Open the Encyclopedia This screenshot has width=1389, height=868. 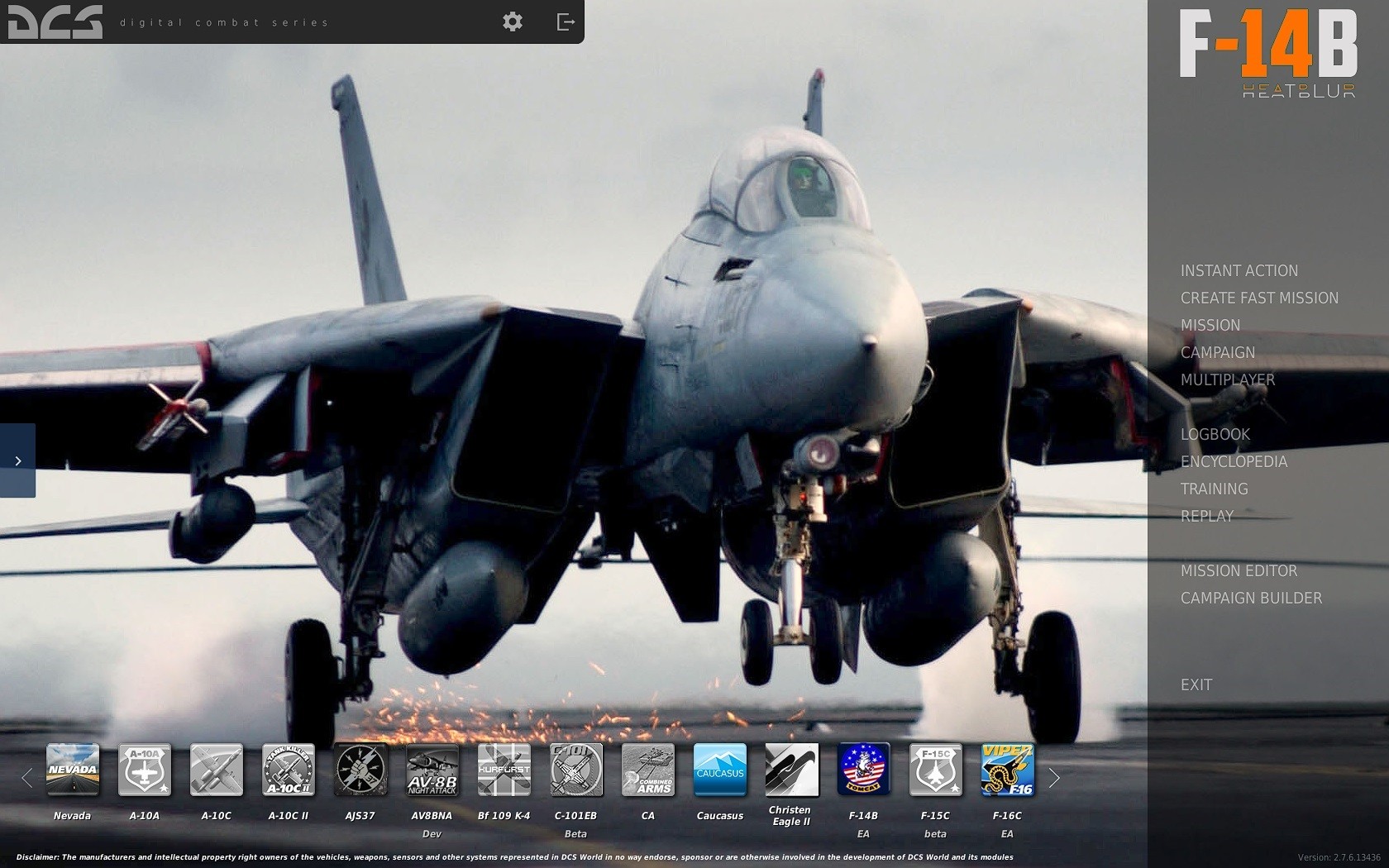coord(1234,462)
